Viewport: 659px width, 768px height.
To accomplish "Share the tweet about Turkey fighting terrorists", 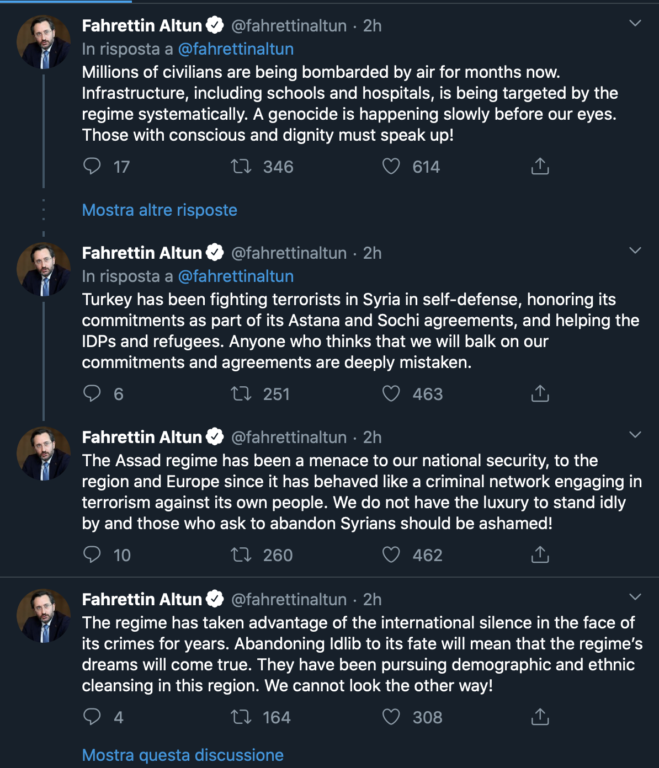I will pyautogui.click(x=540, y=393).
